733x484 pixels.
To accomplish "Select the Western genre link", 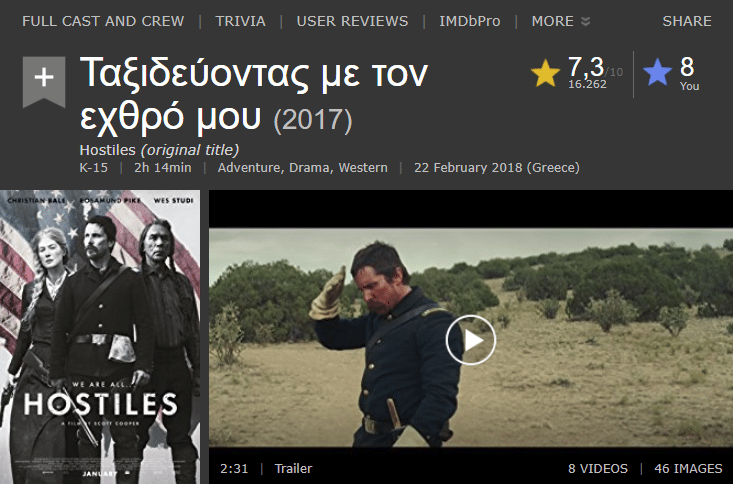I will click(x=363, y=167).
